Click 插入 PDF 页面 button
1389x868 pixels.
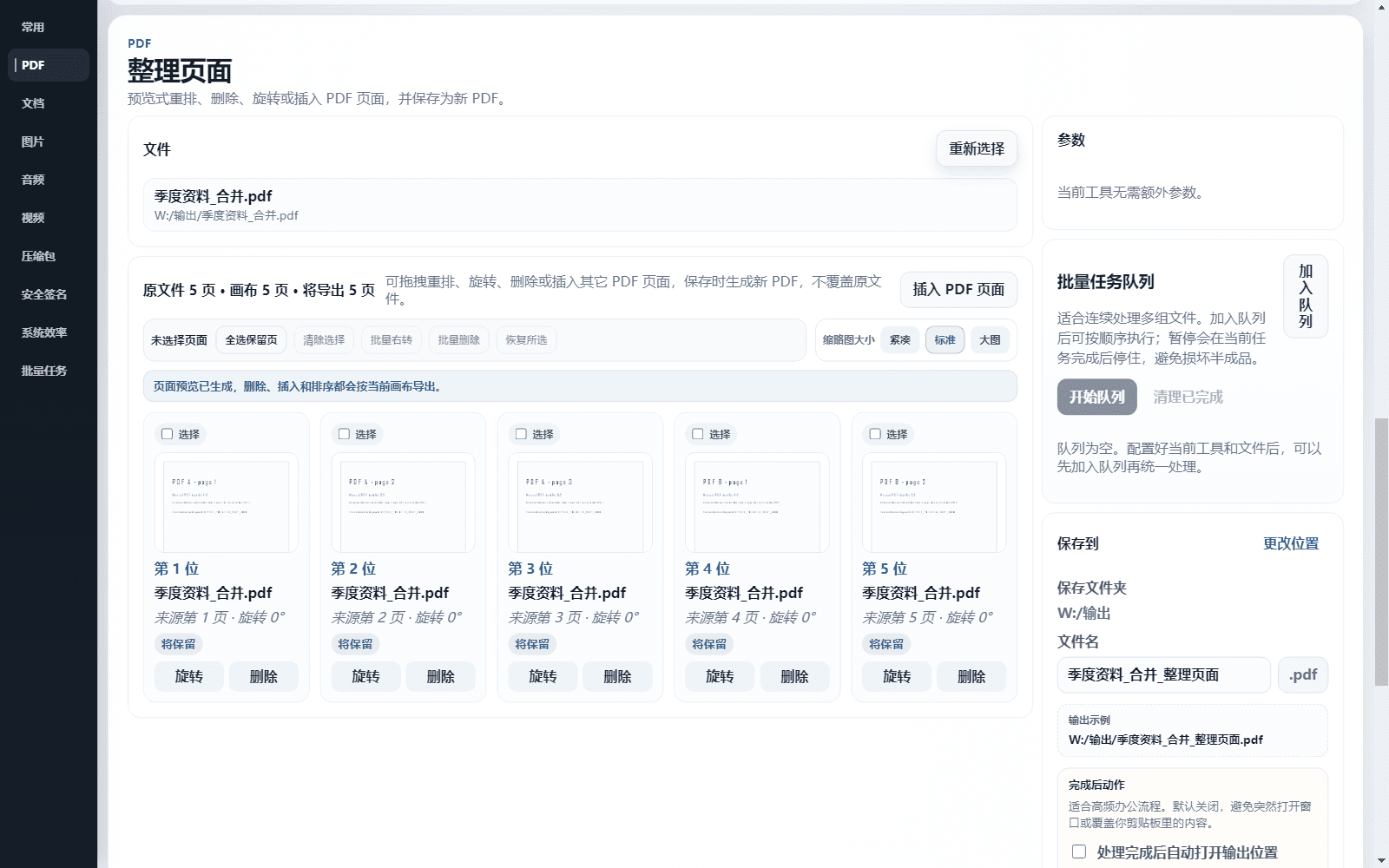pos(958,290)
